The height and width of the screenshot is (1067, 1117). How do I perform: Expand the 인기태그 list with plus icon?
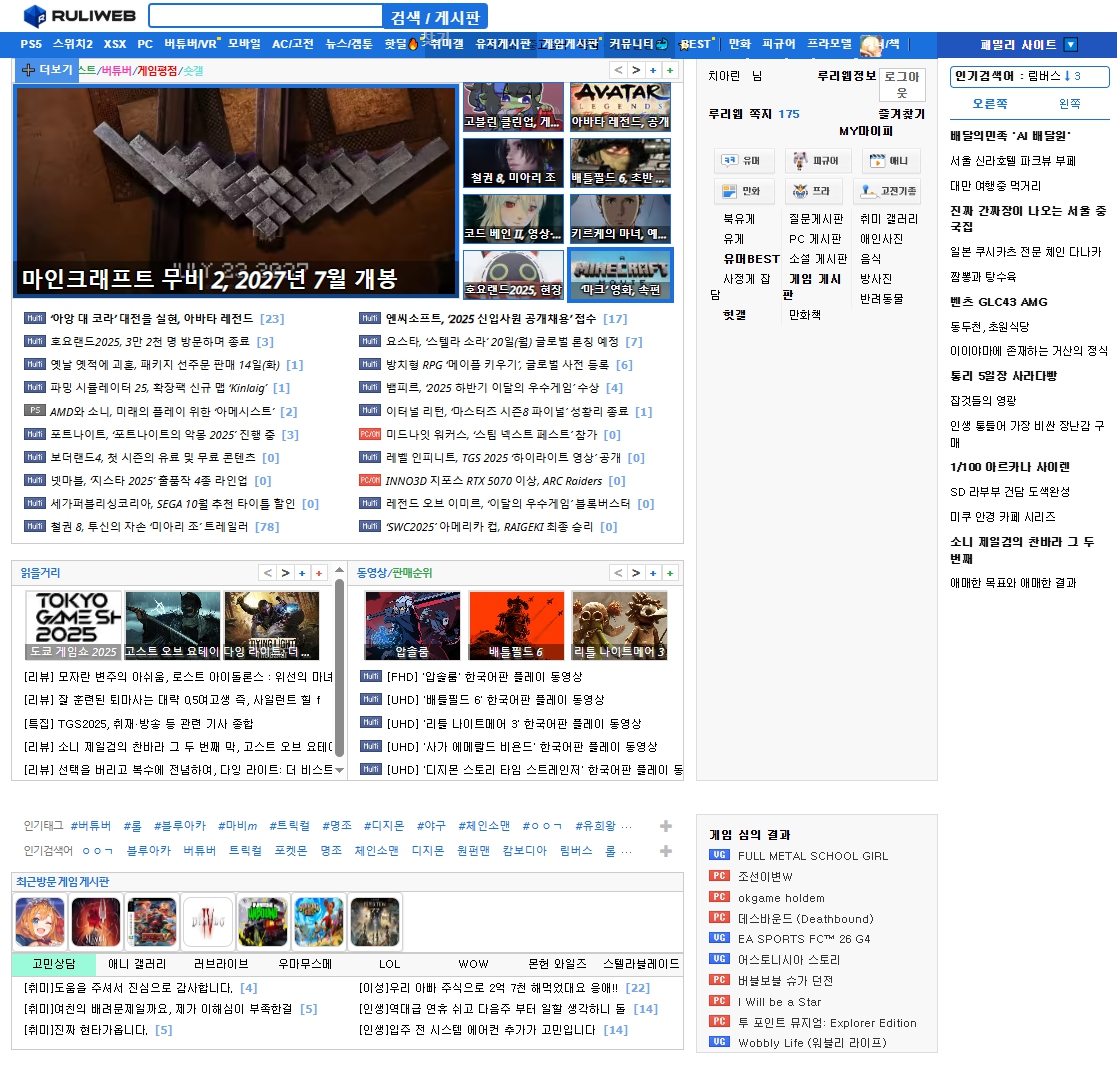click(x=666, y=826)
